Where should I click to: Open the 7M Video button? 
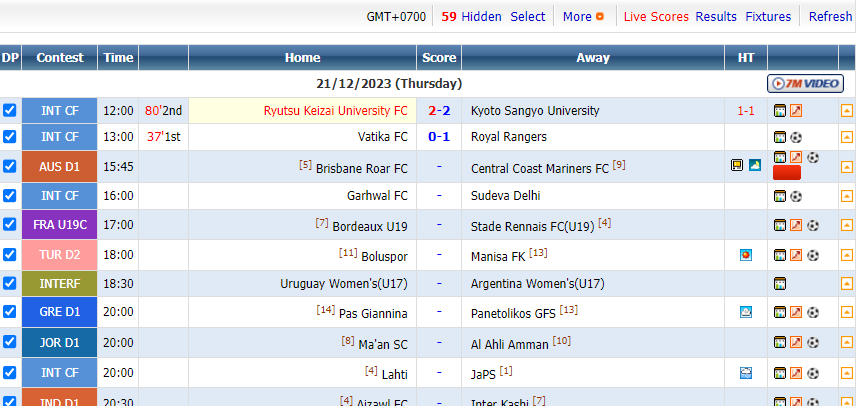coord(805,84)
